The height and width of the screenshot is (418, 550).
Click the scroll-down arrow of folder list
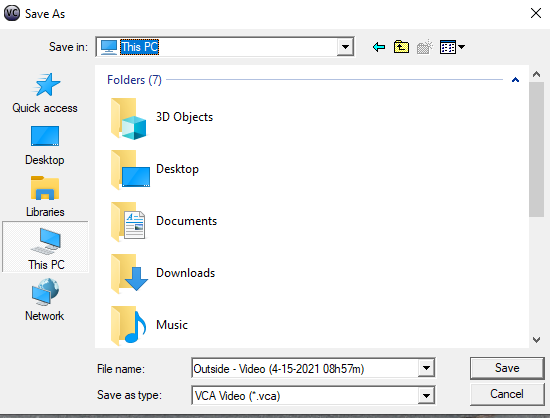(536, 339)
